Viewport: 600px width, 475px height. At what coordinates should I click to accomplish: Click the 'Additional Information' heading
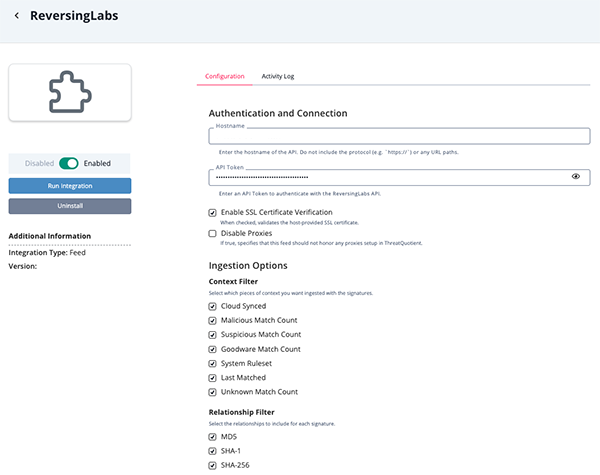point(50,236)
